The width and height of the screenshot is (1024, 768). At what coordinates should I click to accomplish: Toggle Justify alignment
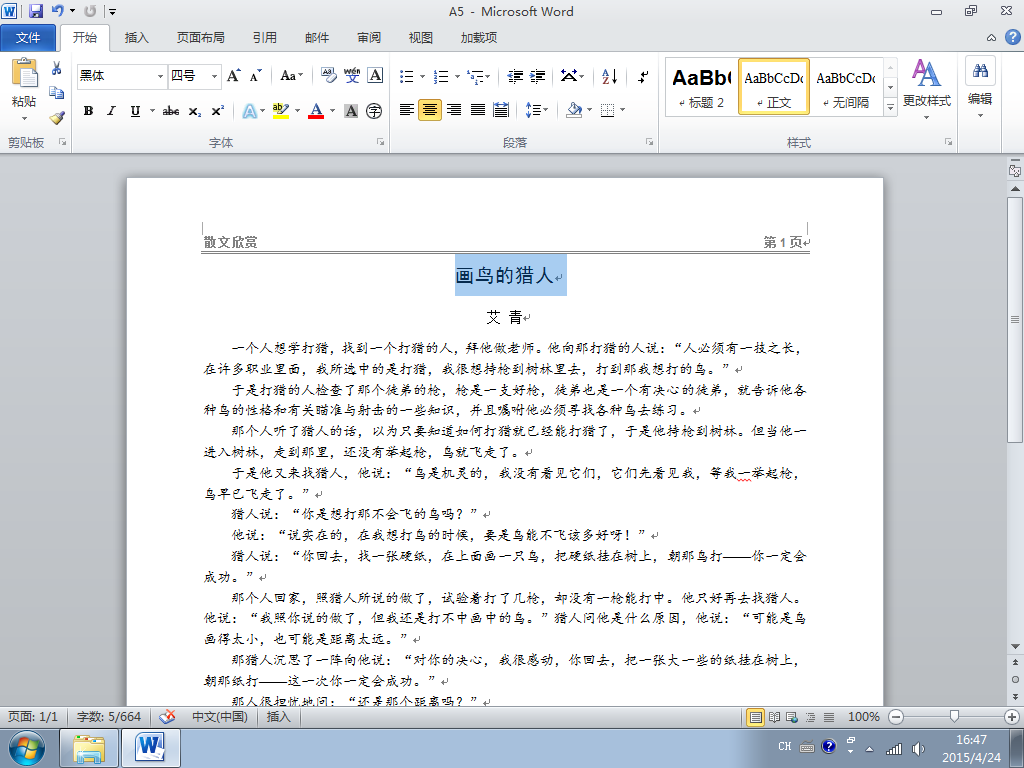tap(477, 110)
